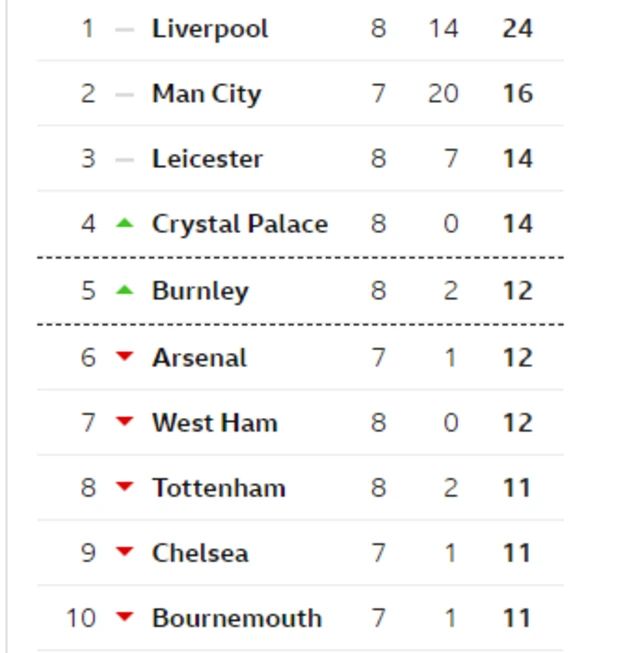
Task: Click Chelsea's red down arrow icon
Action: click(124, 553)
